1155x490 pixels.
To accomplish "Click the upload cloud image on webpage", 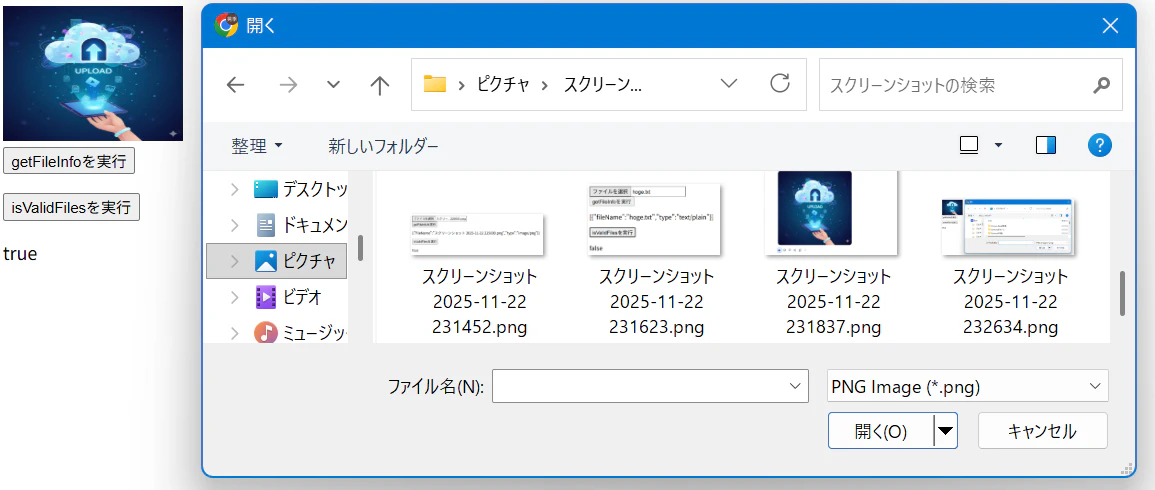I will [93, 73].
